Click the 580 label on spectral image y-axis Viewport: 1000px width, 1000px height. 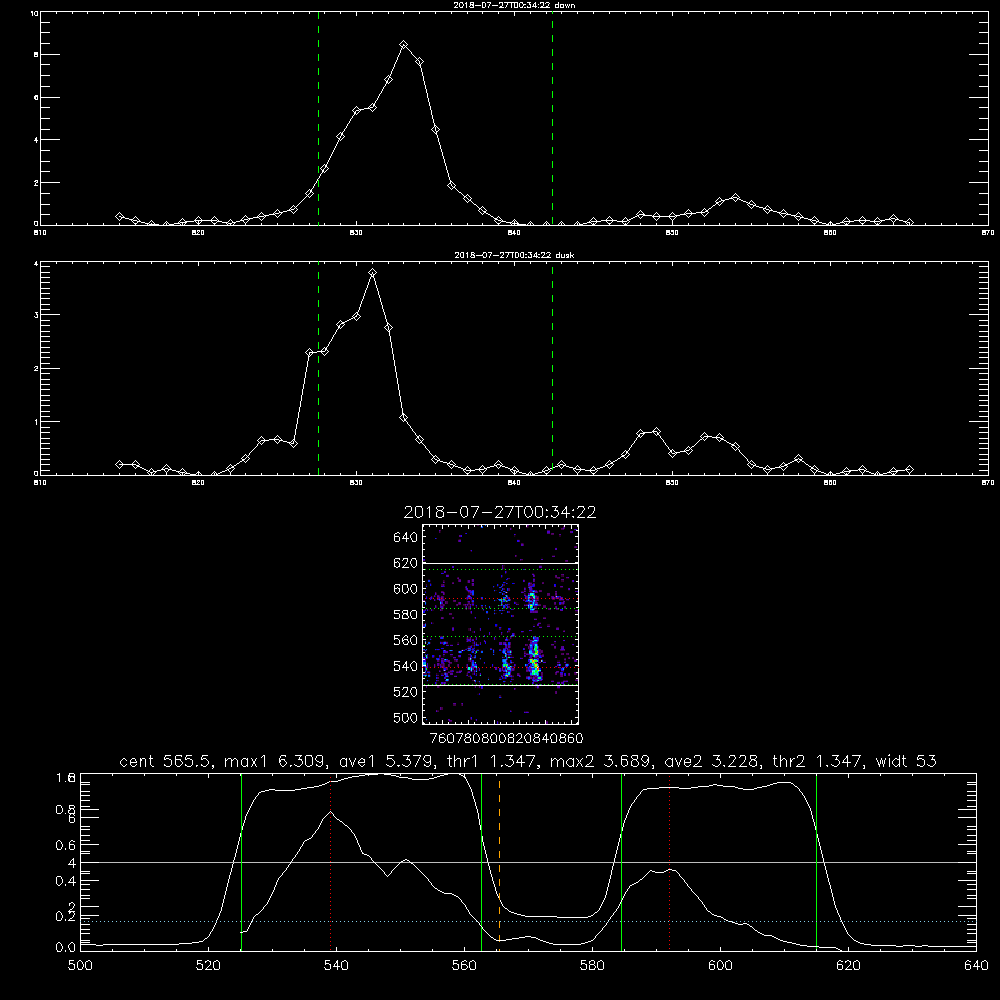tap(406, 615)
